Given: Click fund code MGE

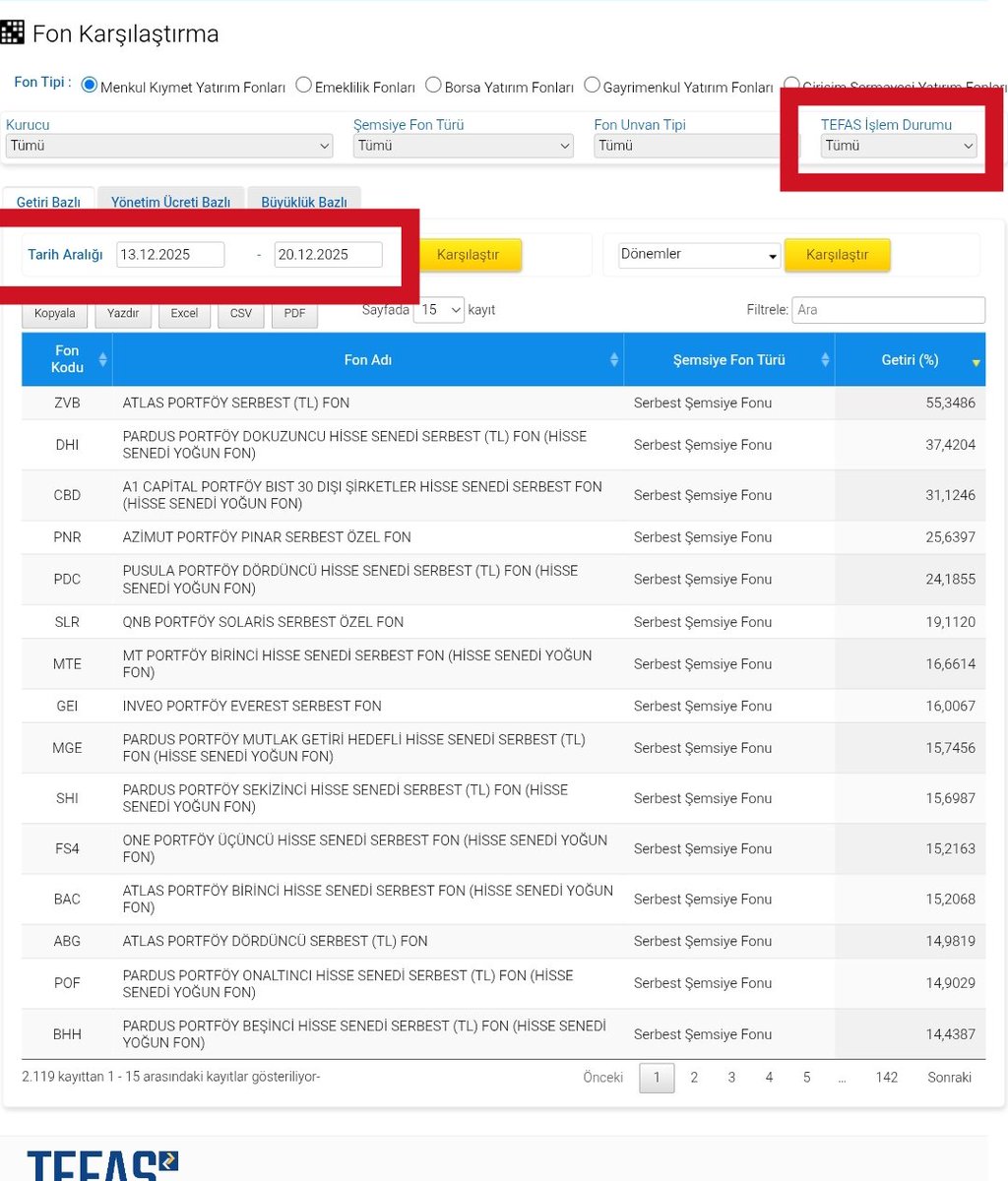Looking at the screenshot, I should click(x=67, y=748).
